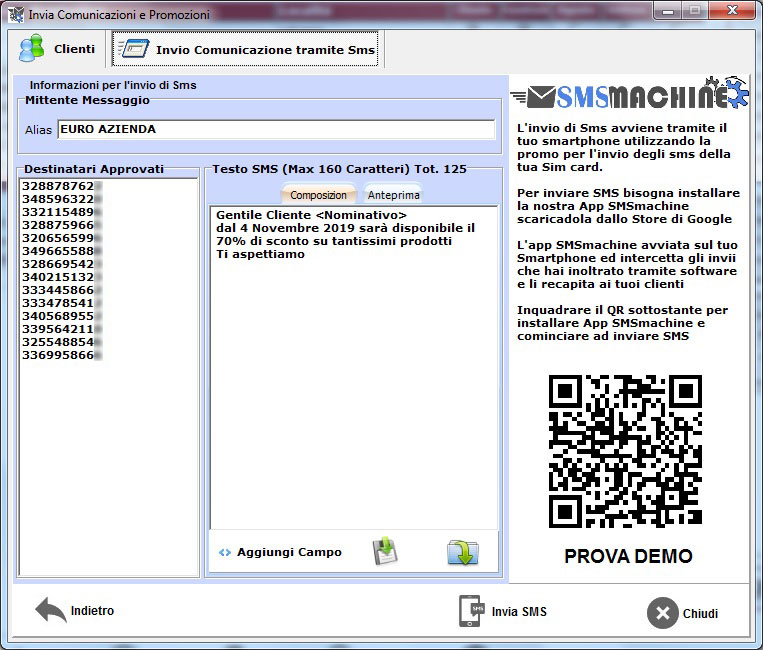This screenshot has width=763, height=650.
Task: Click the smartphone SMS icon
Action: tap(471, 611)
